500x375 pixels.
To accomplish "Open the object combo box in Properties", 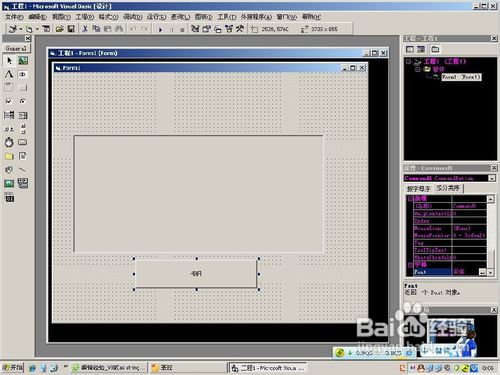I will tap(450, 178).
